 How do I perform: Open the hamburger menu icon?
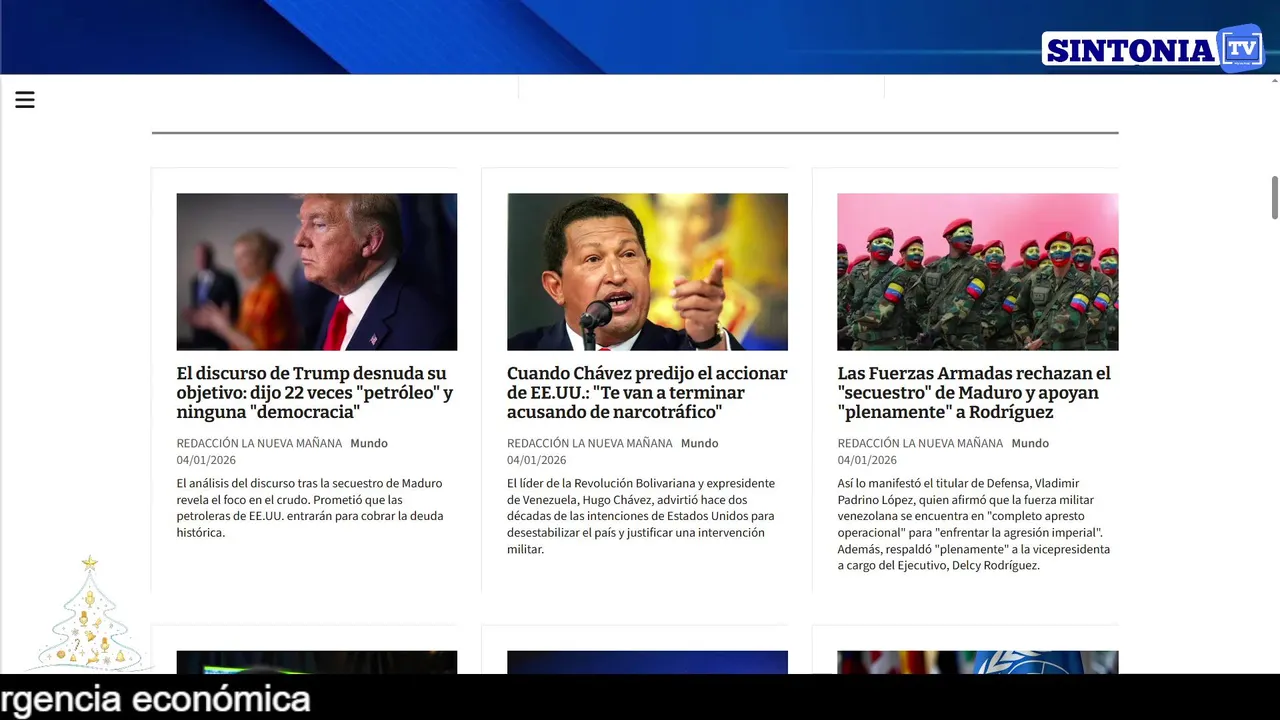(25, 99)
